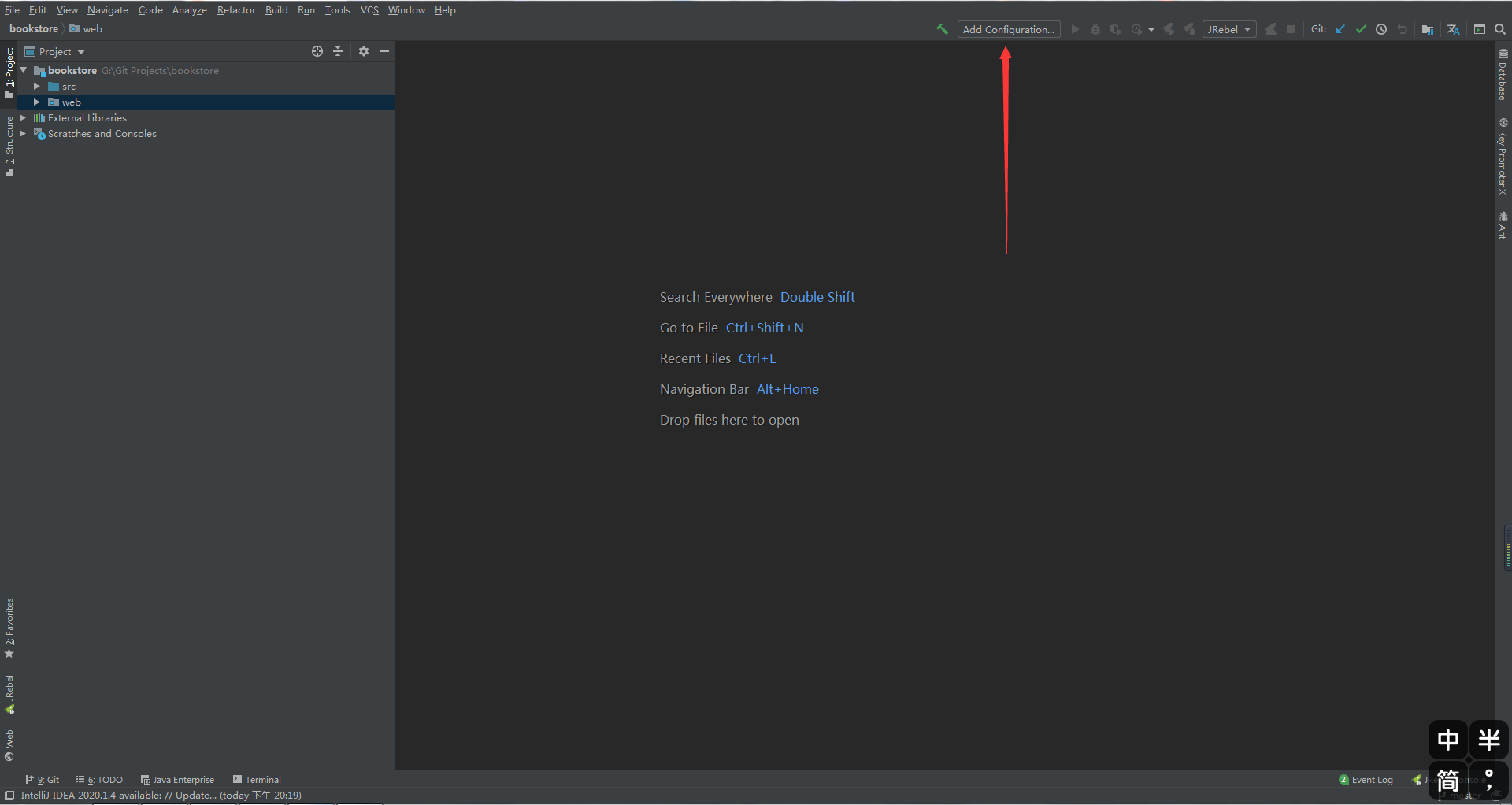Open Project panel settings gear
Screen dimensions: 1512x805
tap(364, 51)
